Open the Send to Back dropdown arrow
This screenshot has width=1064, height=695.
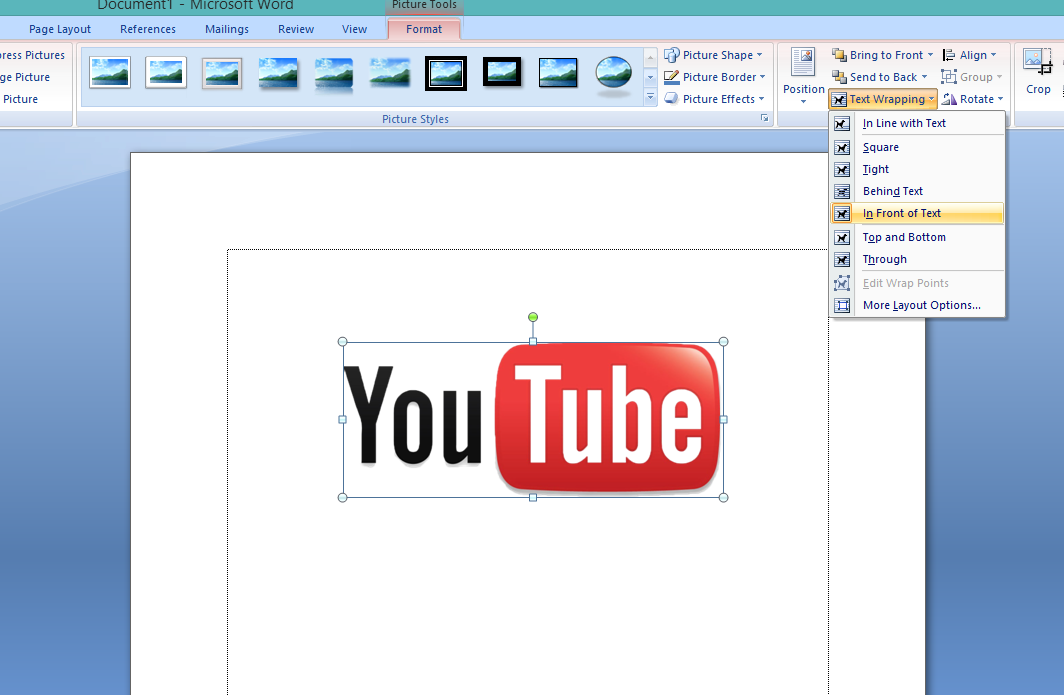pyautogui.click(x=924, y=77)
